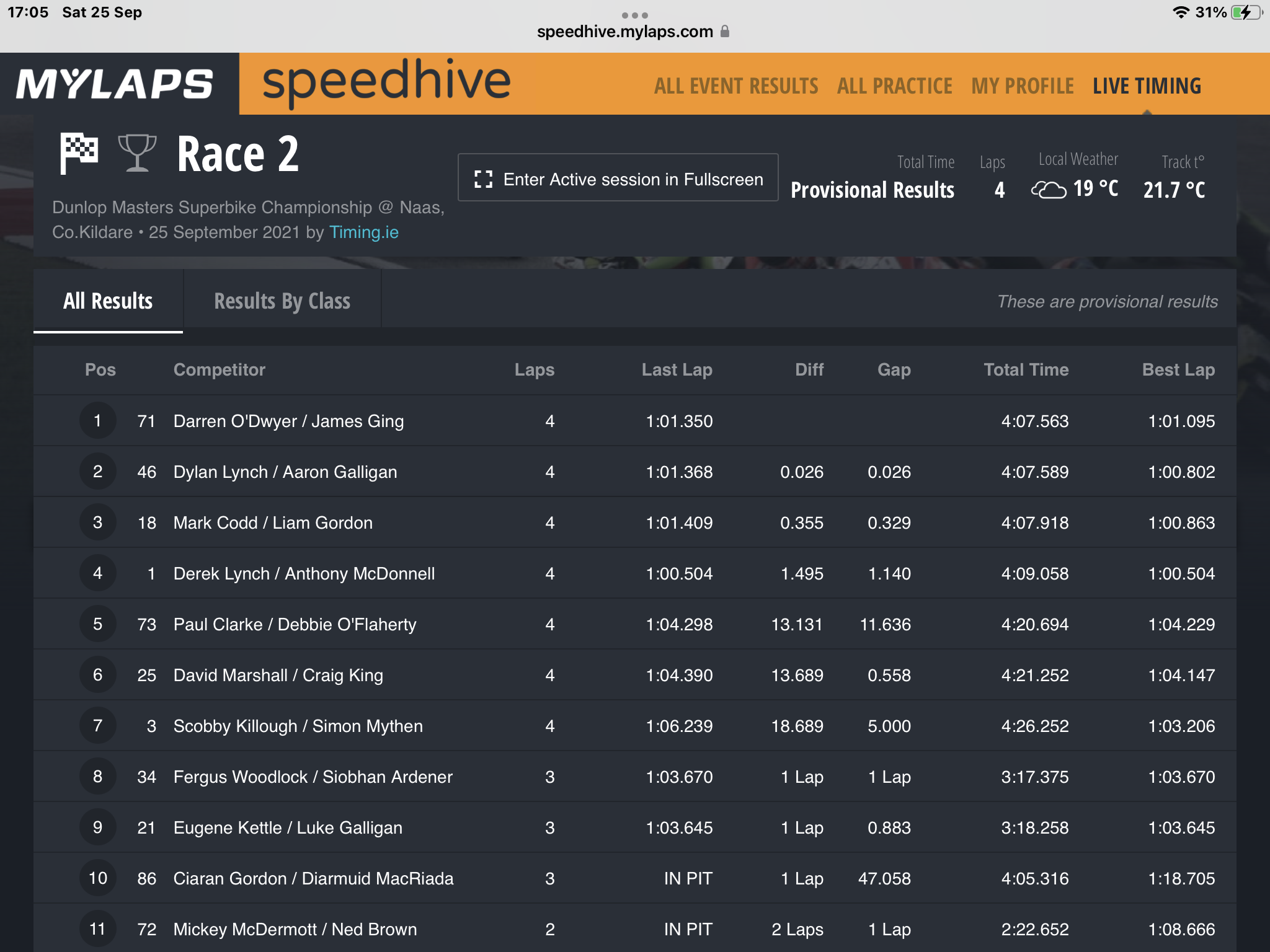Open MY PROFILE page
1270x952 pixels.
point(1023,86)
